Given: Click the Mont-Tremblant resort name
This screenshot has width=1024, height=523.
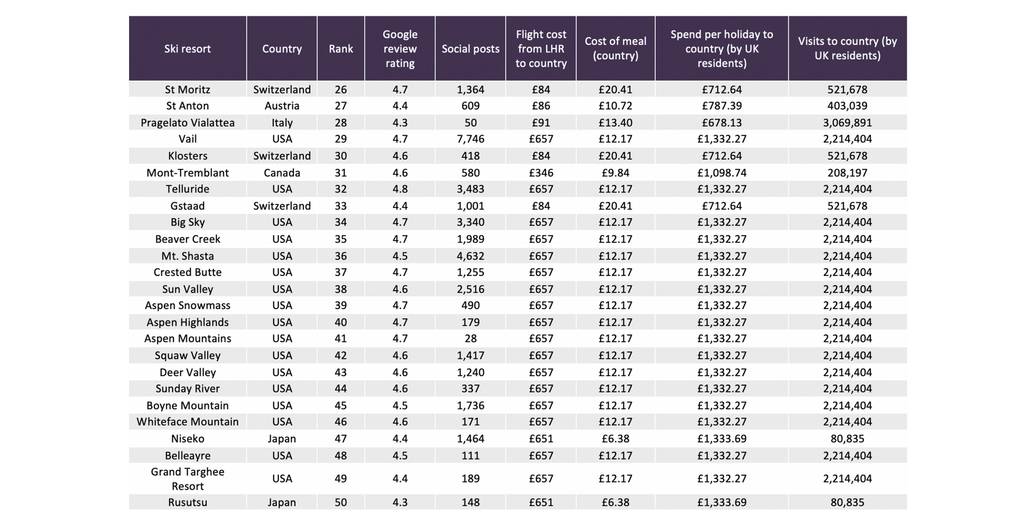Looking at the screenshot, I should coord(187,173).
